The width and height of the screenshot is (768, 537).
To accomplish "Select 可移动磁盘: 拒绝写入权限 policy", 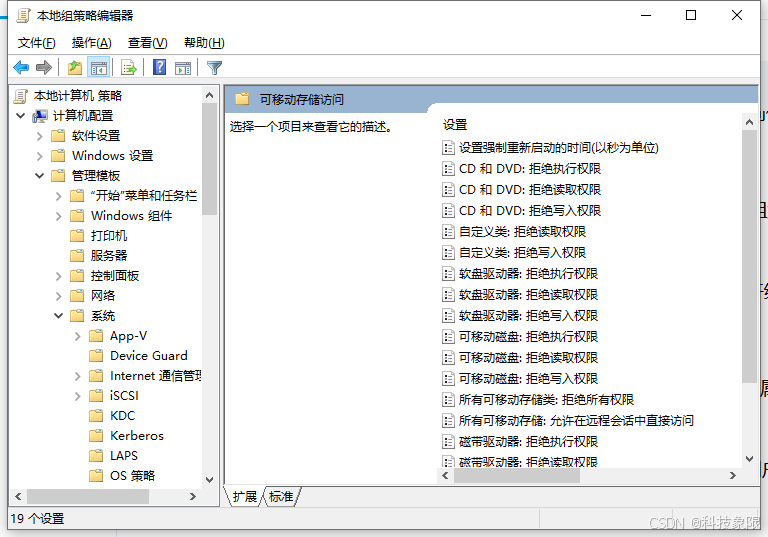I will point(528,379).
